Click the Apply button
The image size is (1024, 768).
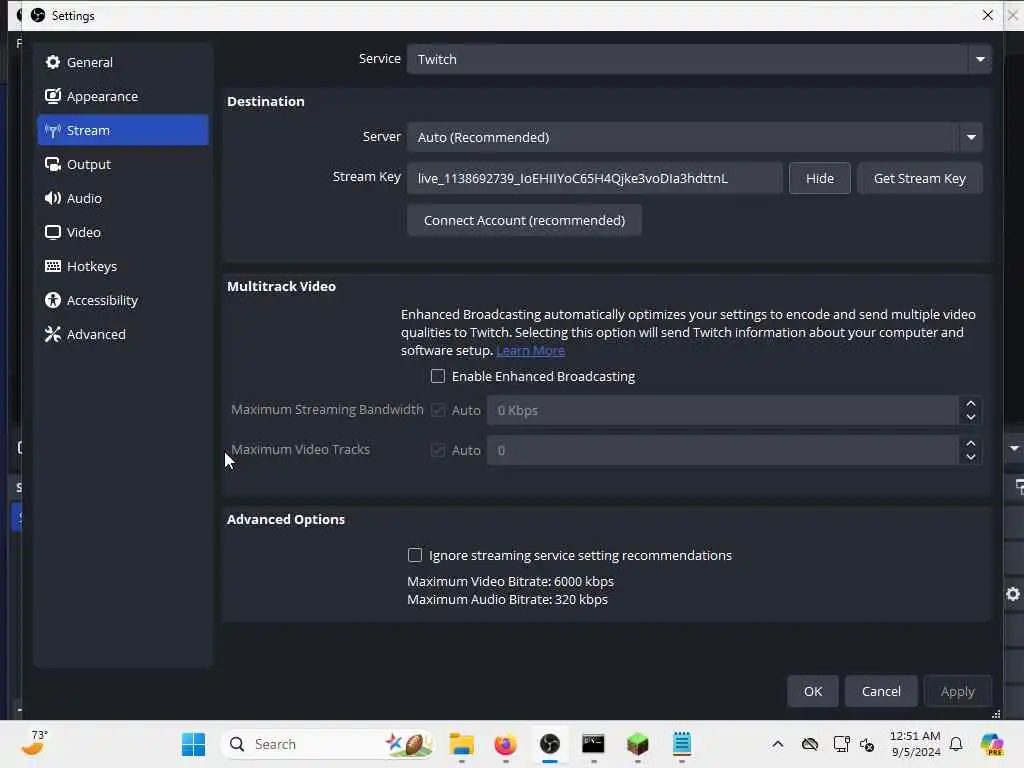[x=957, y=691]
